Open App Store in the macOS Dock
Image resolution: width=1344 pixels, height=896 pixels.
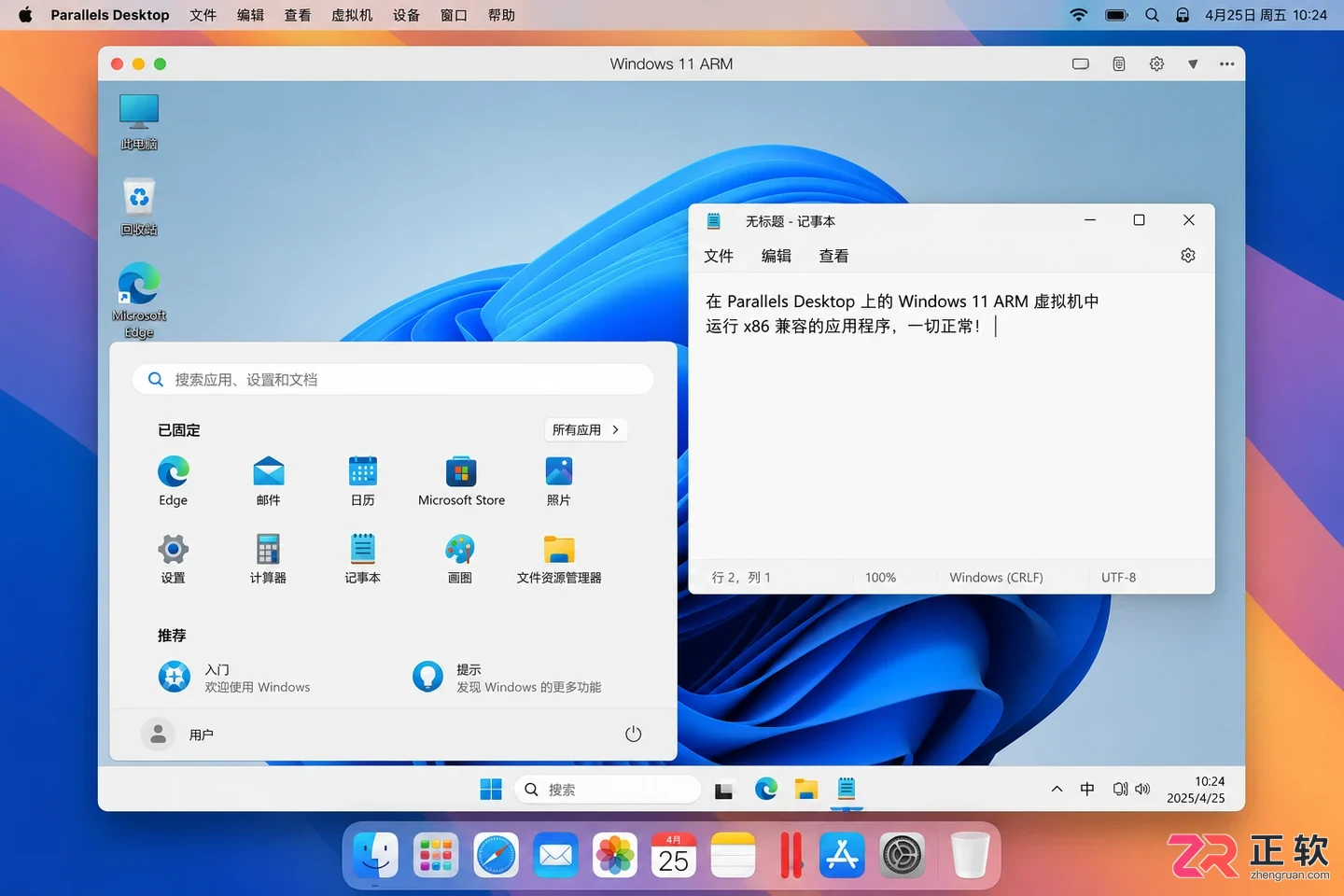pos(842,855)
